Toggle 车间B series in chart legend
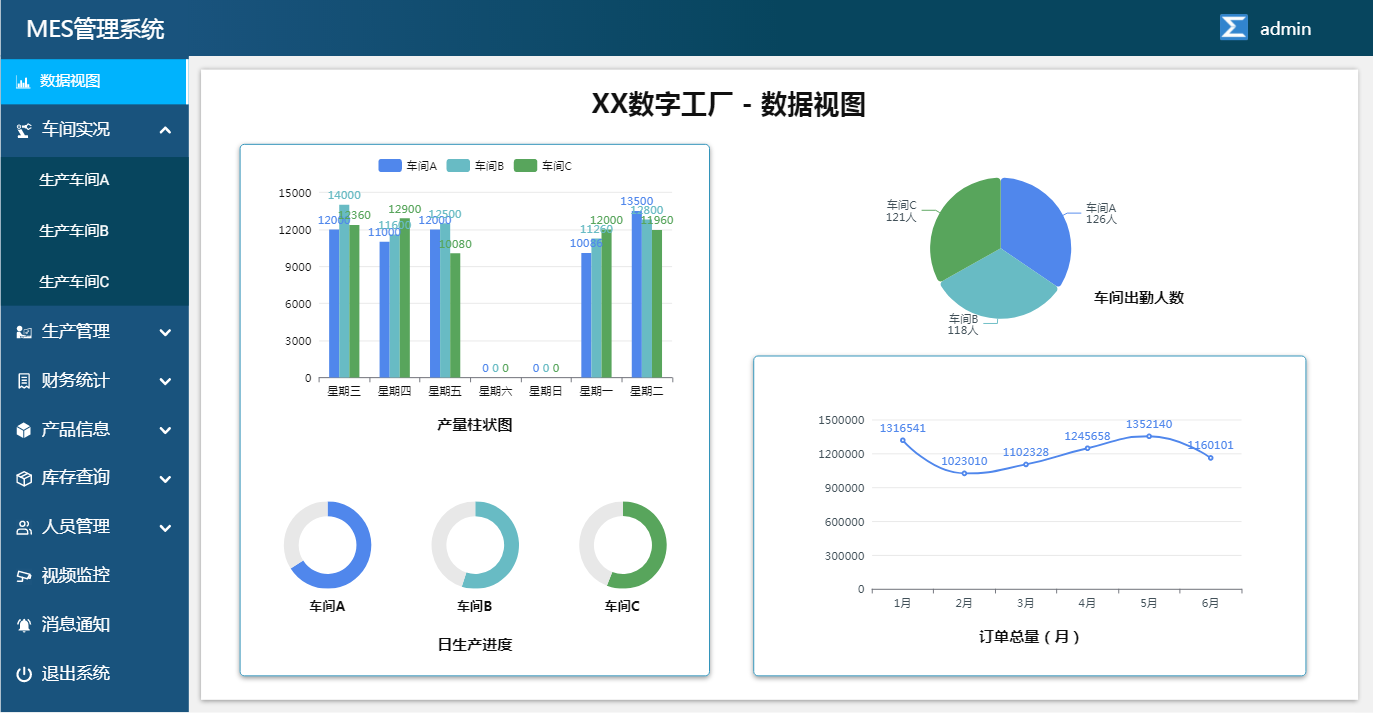The image size is (1373, 713). [x=475, y=166]
